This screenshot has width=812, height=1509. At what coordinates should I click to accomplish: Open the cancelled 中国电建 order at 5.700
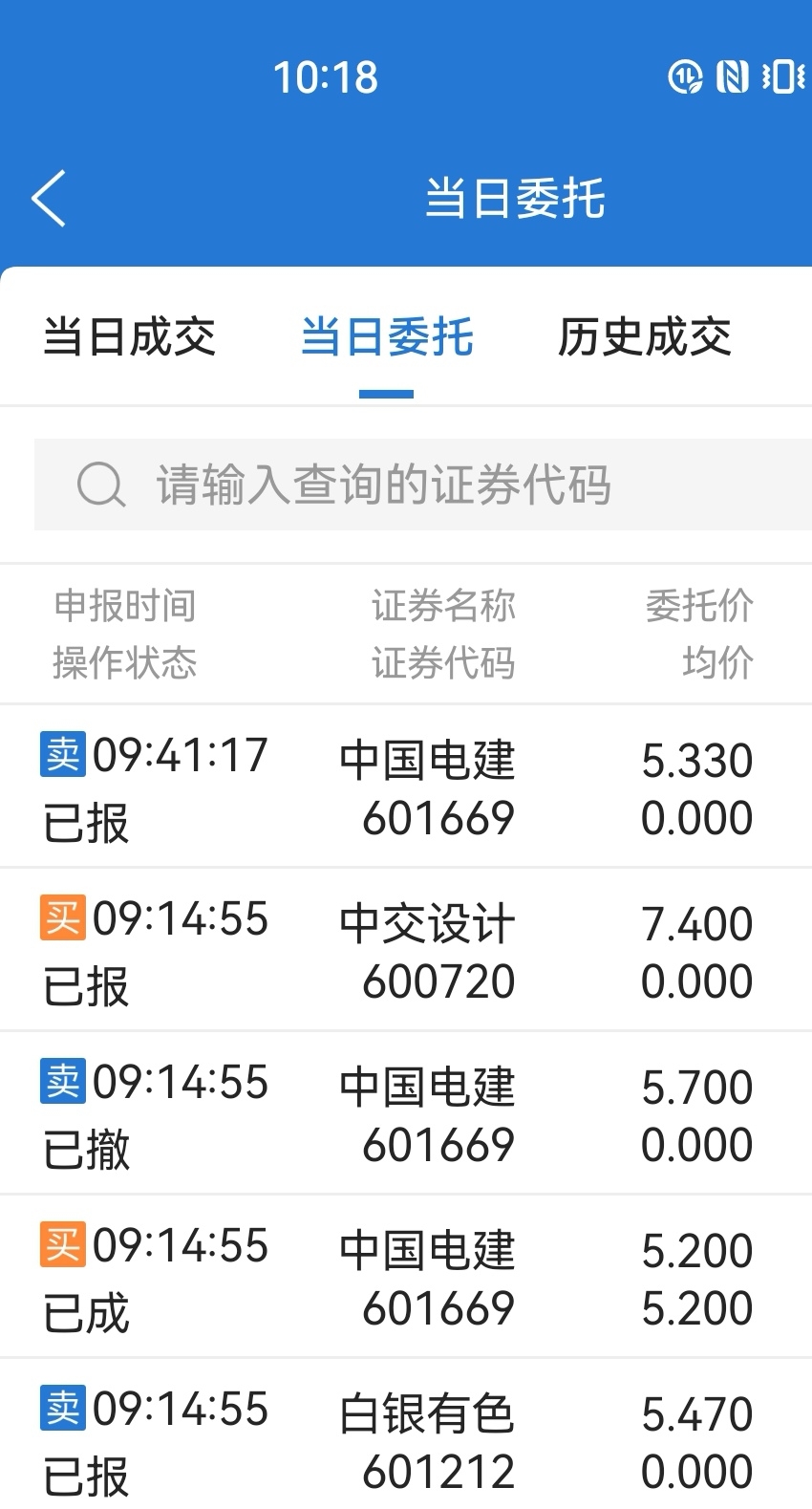pos(406,1113)
